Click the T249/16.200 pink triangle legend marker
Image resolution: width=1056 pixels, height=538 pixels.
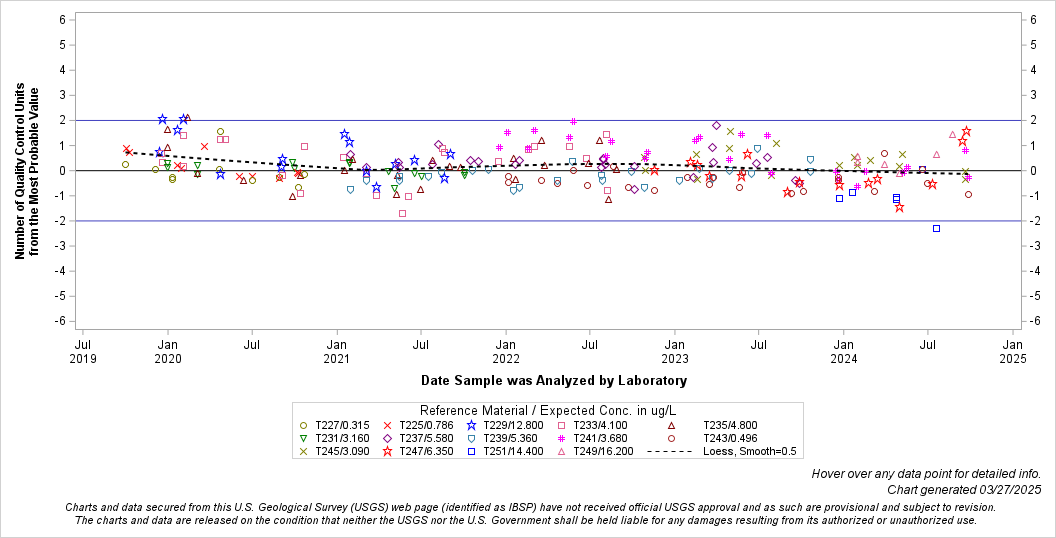point(561,451)
